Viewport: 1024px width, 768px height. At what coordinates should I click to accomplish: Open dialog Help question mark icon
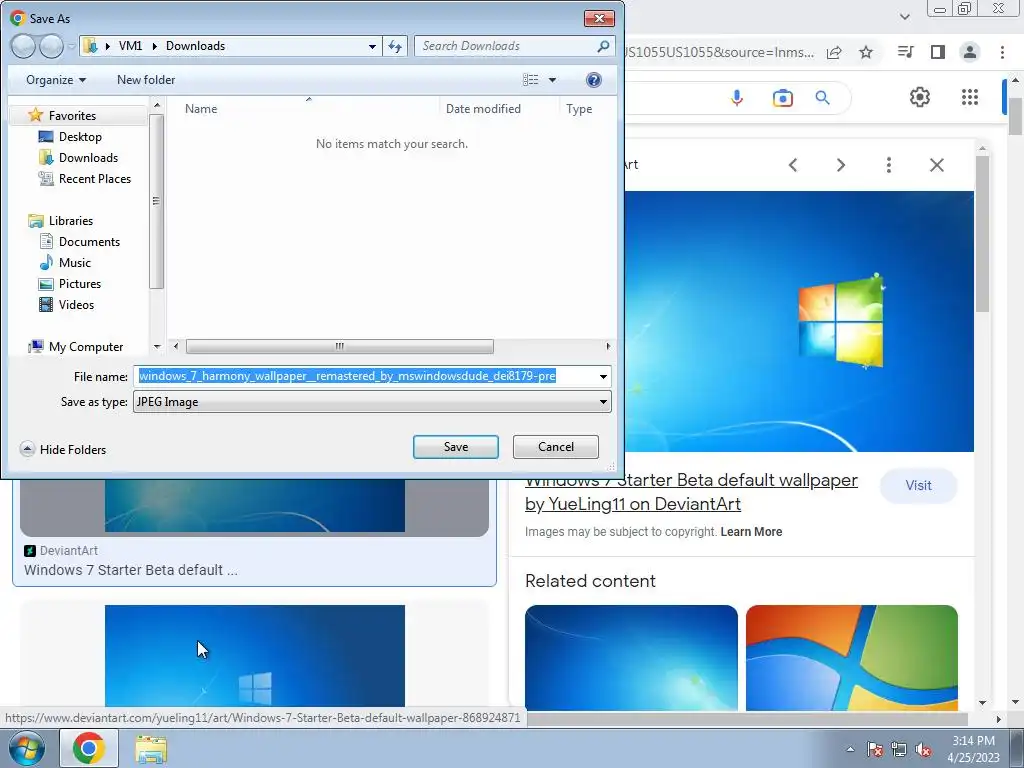(x=593, y=80)
